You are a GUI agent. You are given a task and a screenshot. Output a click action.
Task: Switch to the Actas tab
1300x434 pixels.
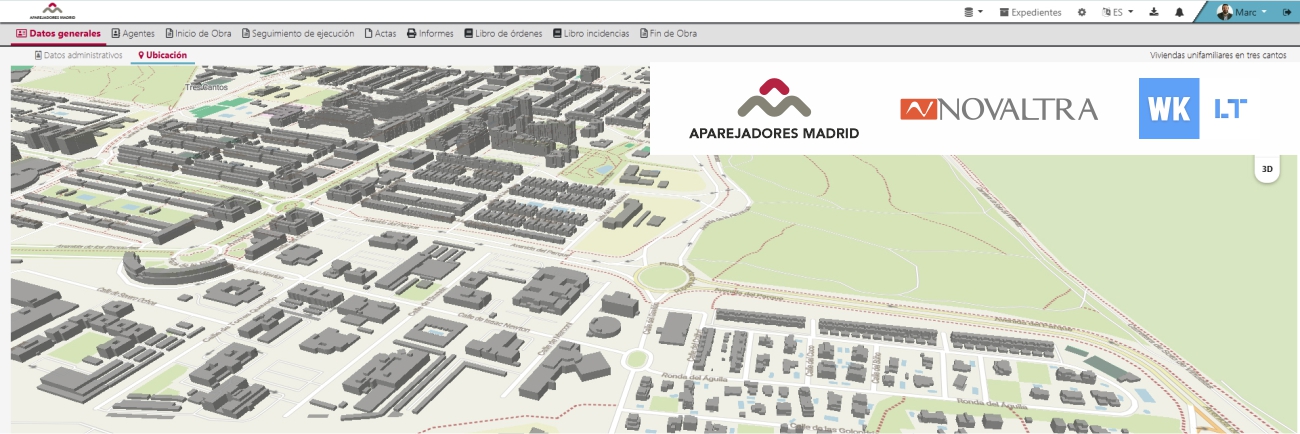pos(380,34)
